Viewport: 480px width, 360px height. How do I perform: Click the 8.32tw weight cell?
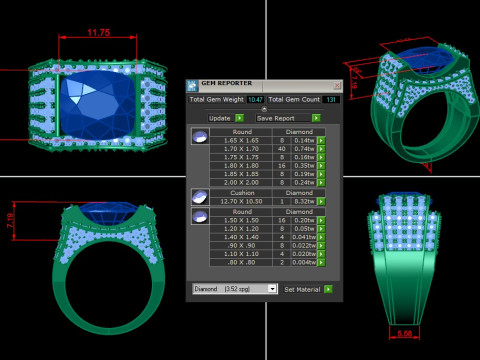point(304,201)
